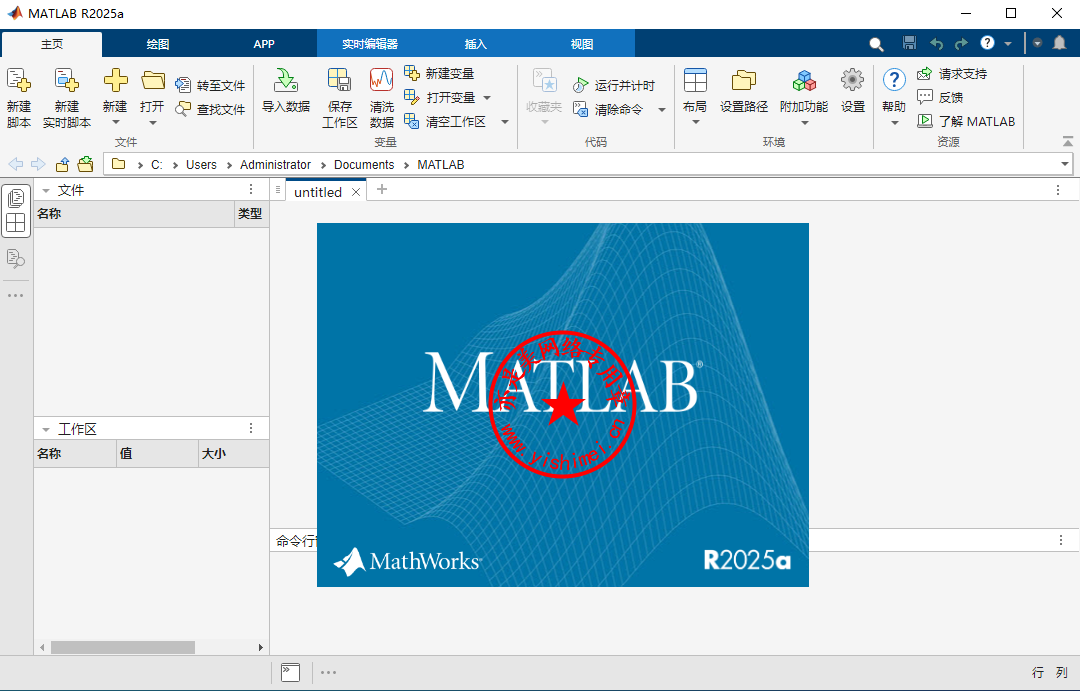This screenshot has height=691, width=1080.
Task: Collapse the 文件 panel
Action: pyautogui.click(x=46, y=190)
